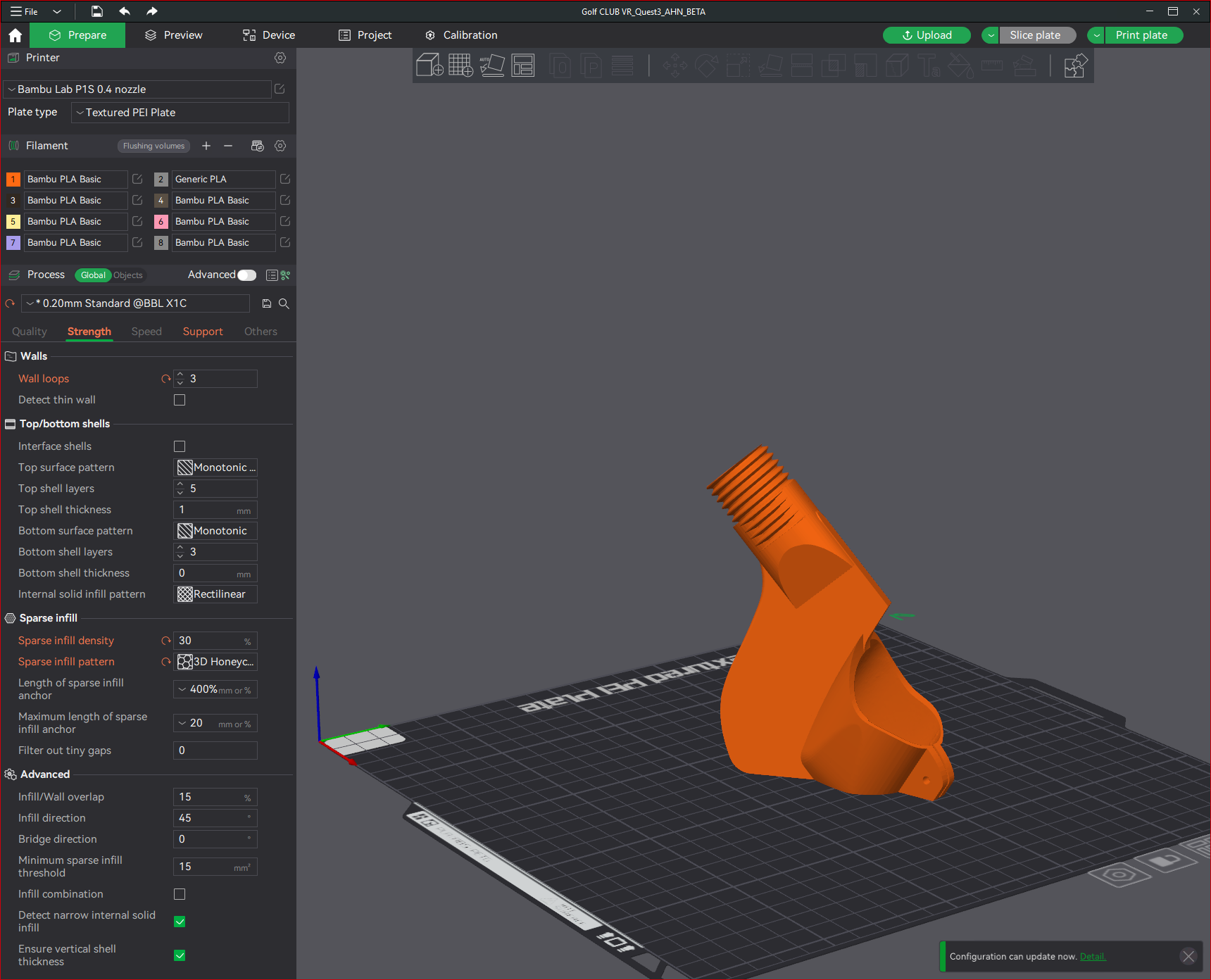
Task: Open the Top surface pattern dropdown
Action: pos(215,467)
